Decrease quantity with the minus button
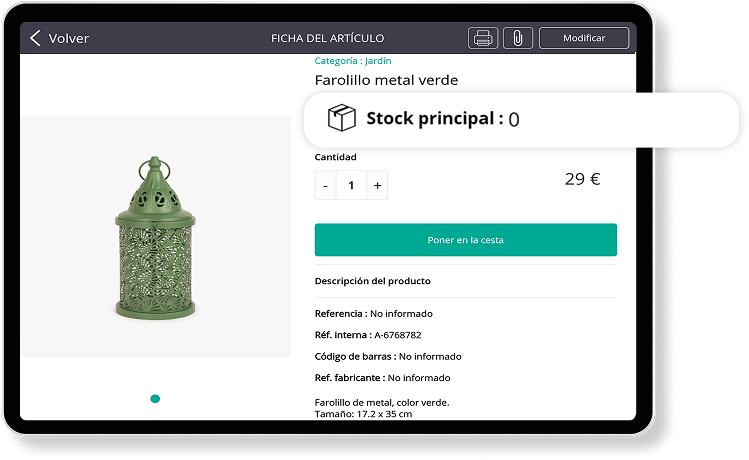Image resolution: width=749 pixels, height=460 pixels. pos(325,185)
